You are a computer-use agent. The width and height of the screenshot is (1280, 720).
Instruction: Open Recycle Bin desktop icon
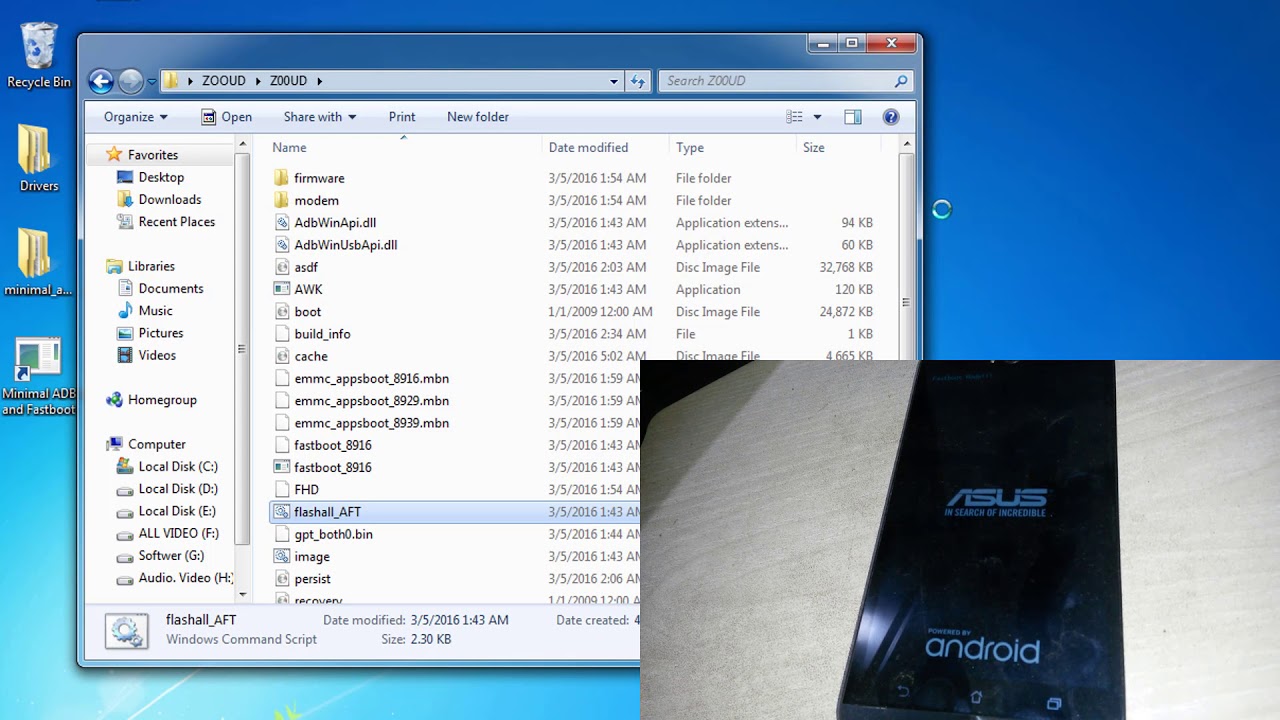(x=39, y=56)
